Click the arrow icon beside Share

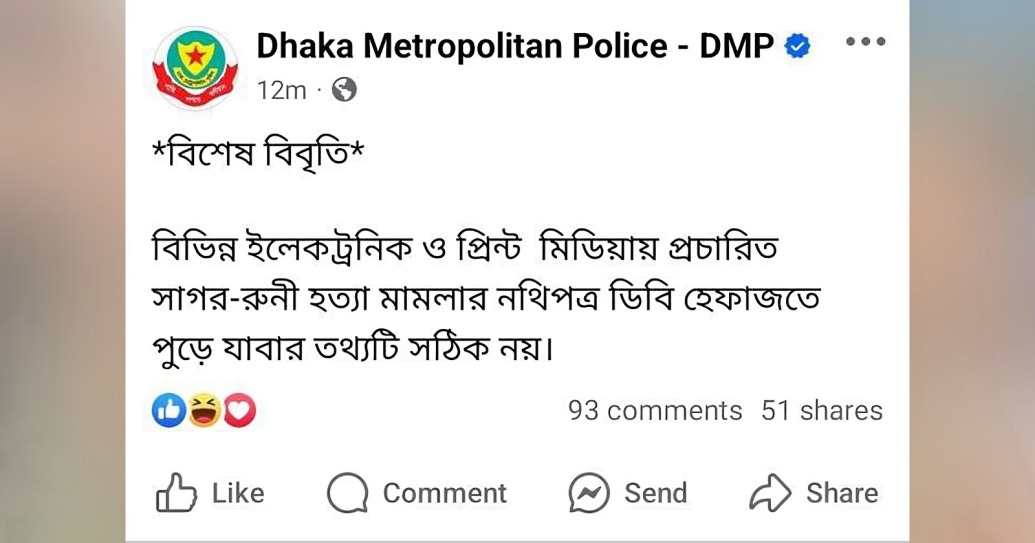click(x=770, y=493)
